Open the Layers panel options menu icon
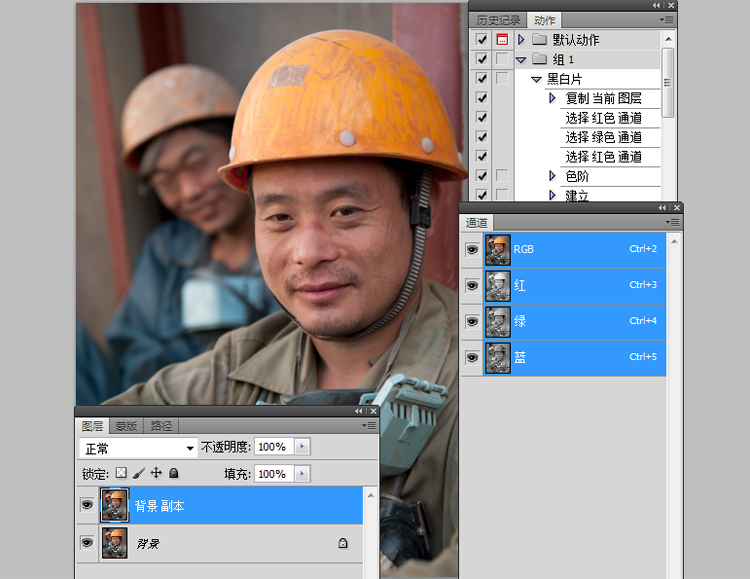 tap(371, 425)
